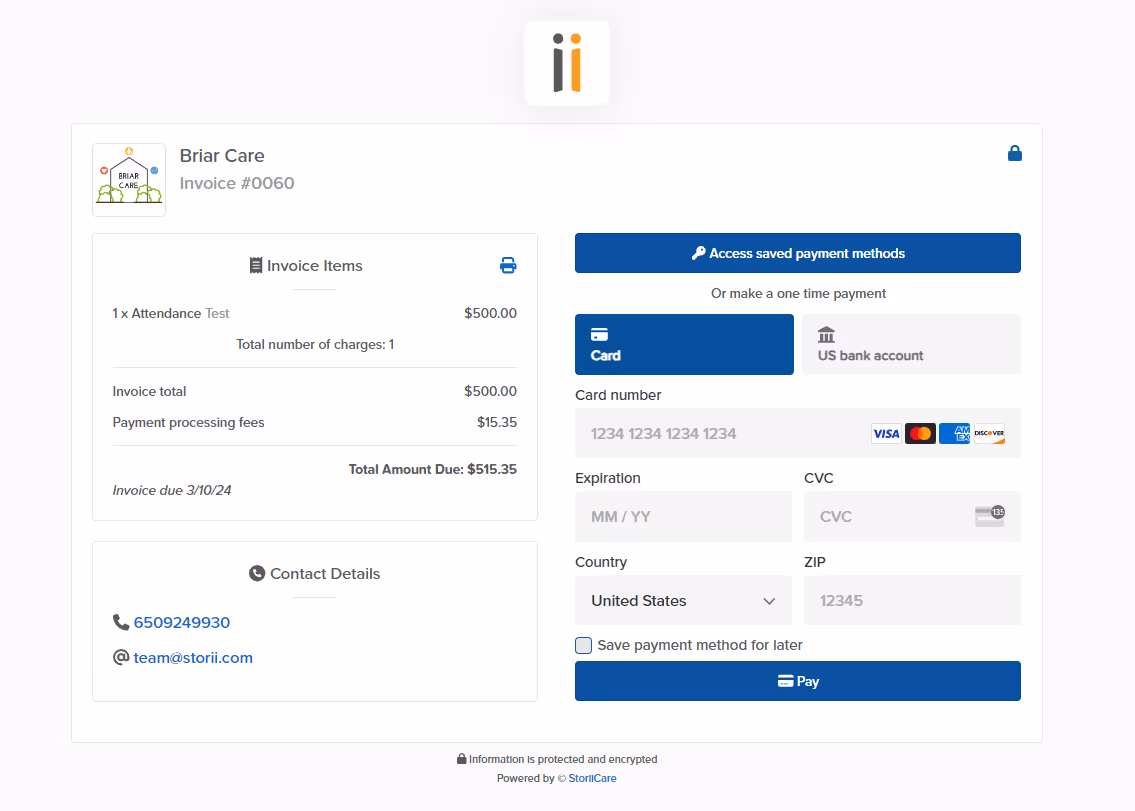Screen dimensions: 1135x811
Task: Open the Country dropdown
Action: [683, 600]
